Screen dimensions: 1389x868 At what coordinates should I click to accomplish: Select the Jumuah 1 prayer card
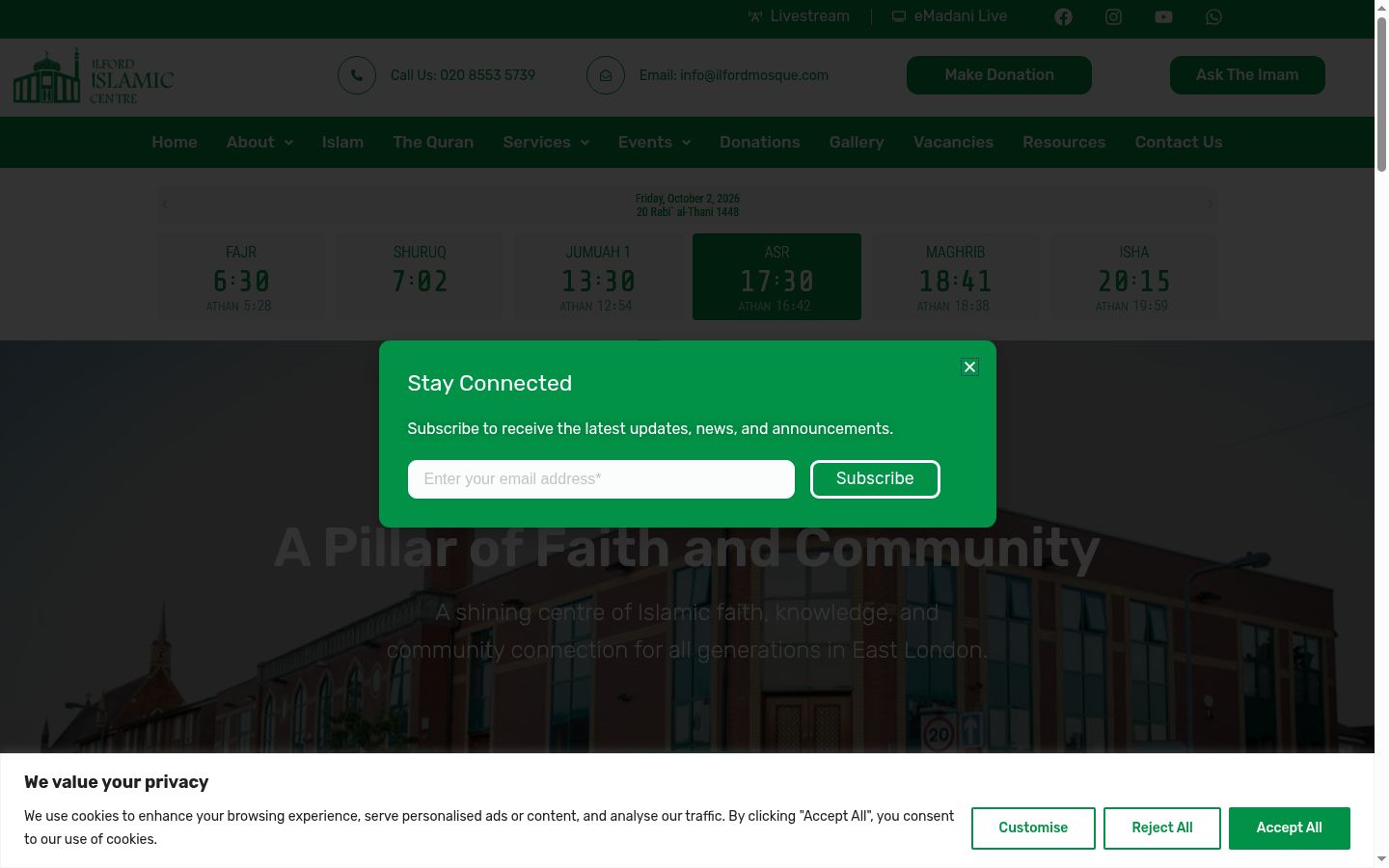pos(598,277)
